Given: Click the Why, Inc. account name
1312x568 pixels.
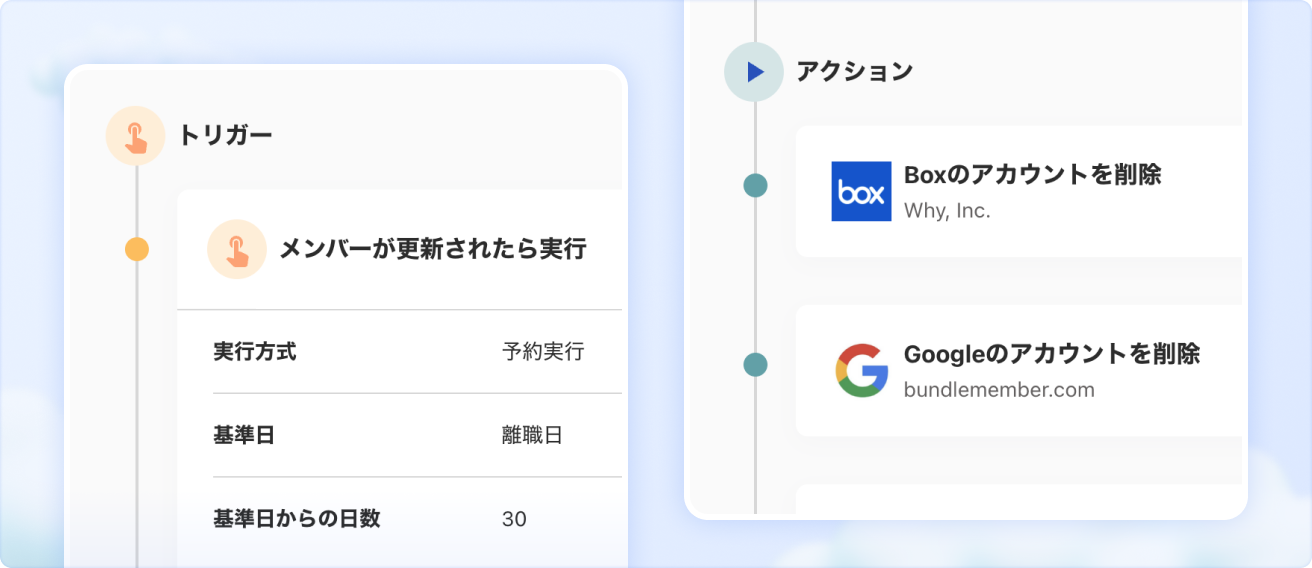Looking at the screenshot, I should point(947,211).
